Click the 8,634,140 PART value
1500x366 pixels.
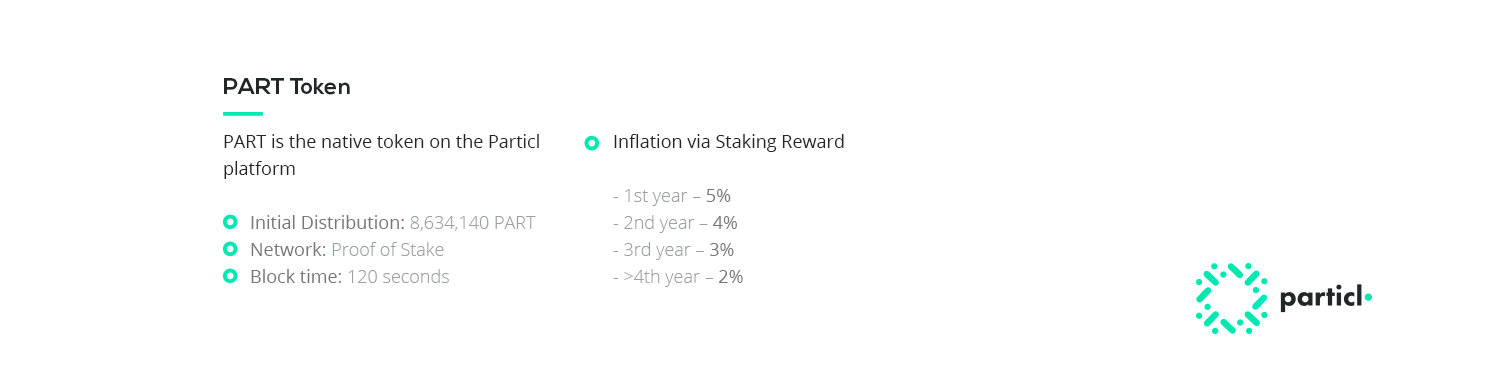(473, 222)
